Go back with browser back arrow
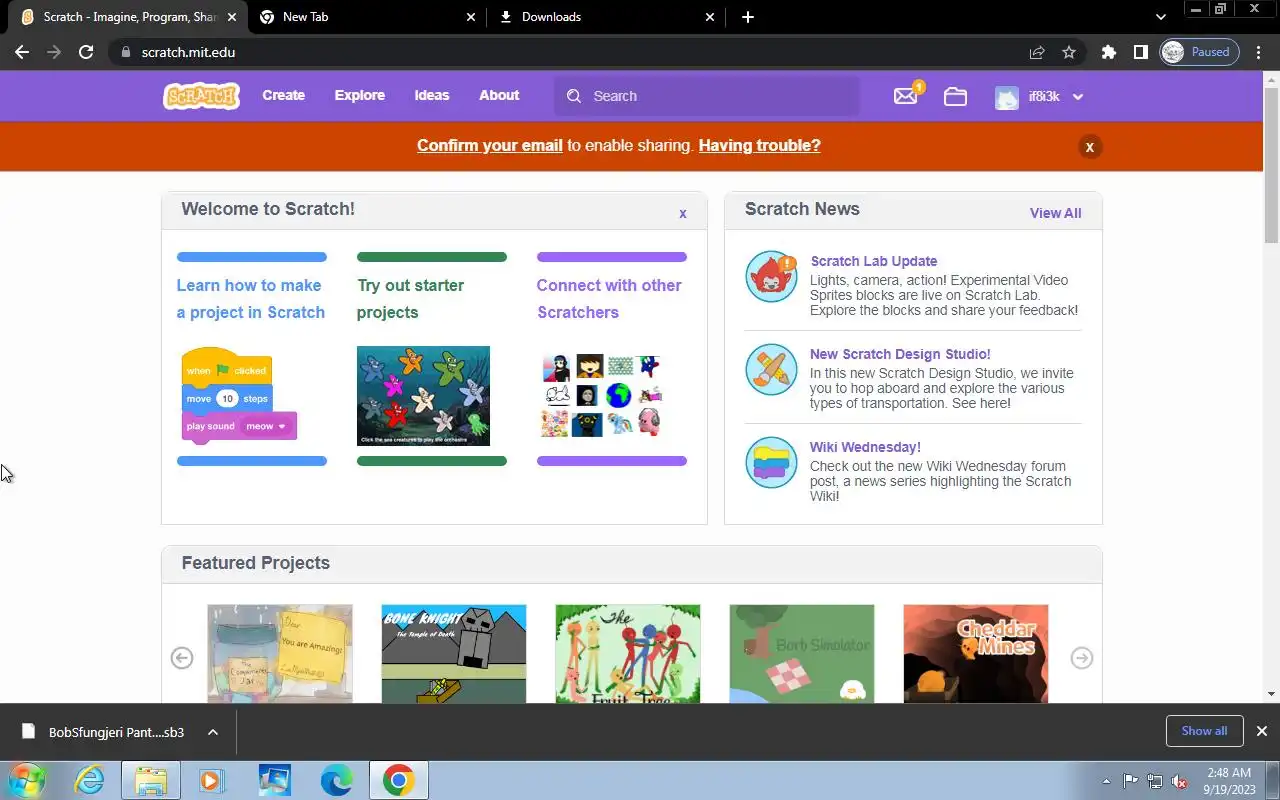1280x800 pixels. click(22, 52)
